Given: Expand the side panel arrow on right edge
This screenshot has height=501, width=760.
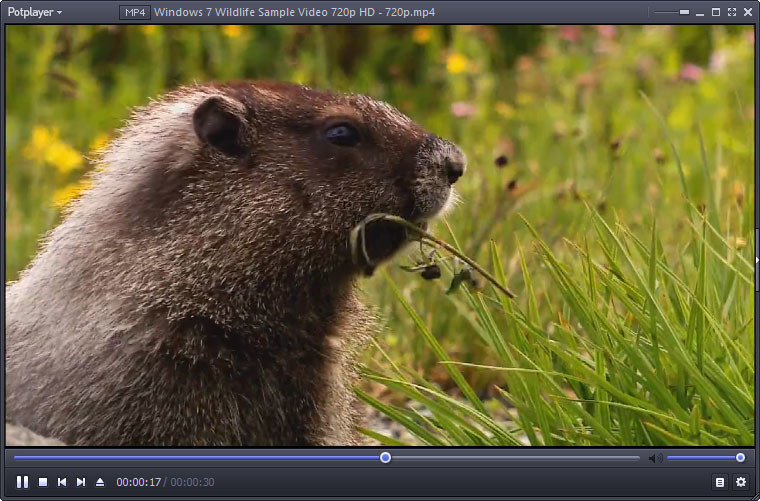Looking at the screenshot, I should pos(756,261).
